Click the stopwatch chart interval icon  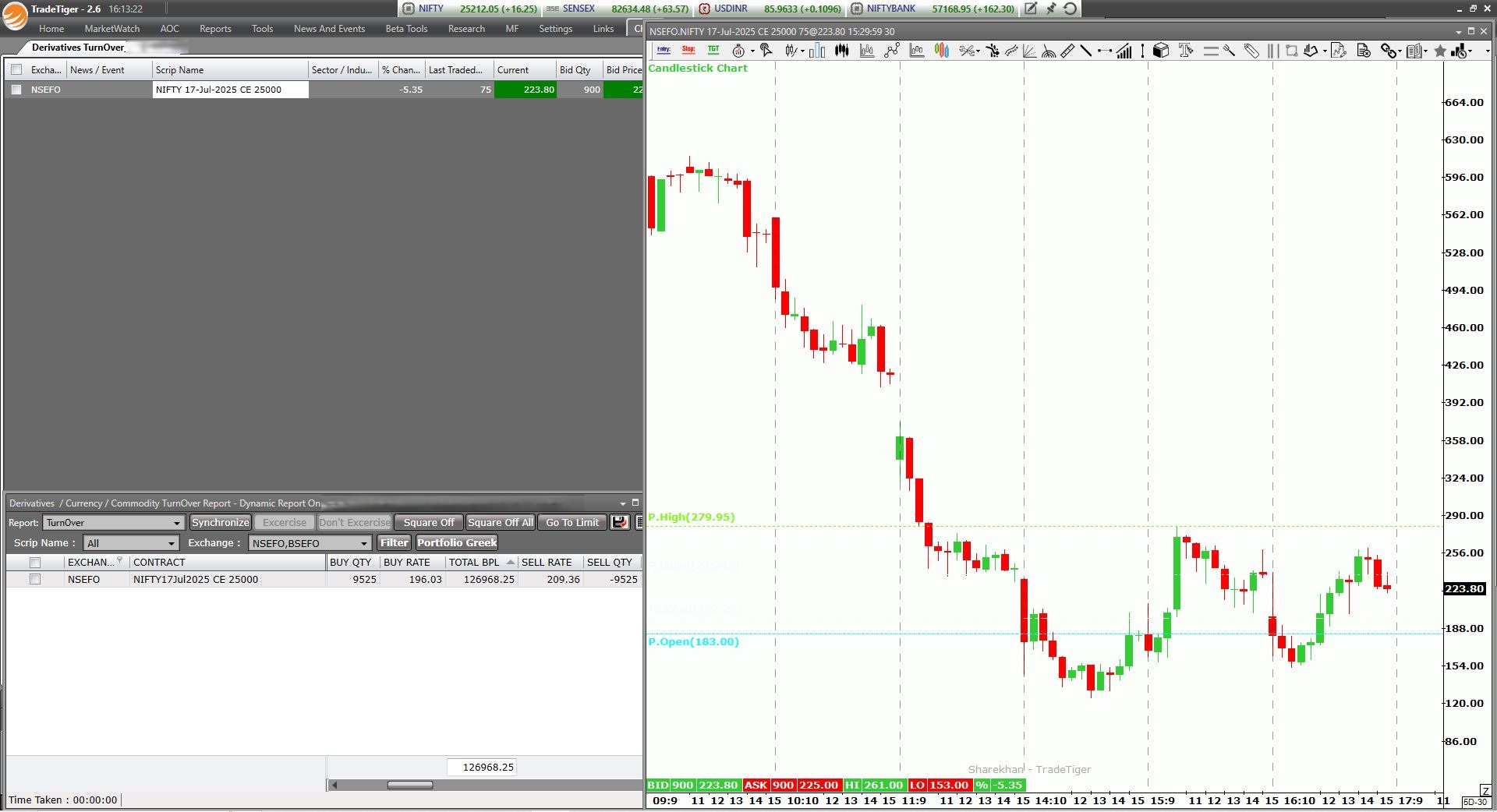point(738,51)
